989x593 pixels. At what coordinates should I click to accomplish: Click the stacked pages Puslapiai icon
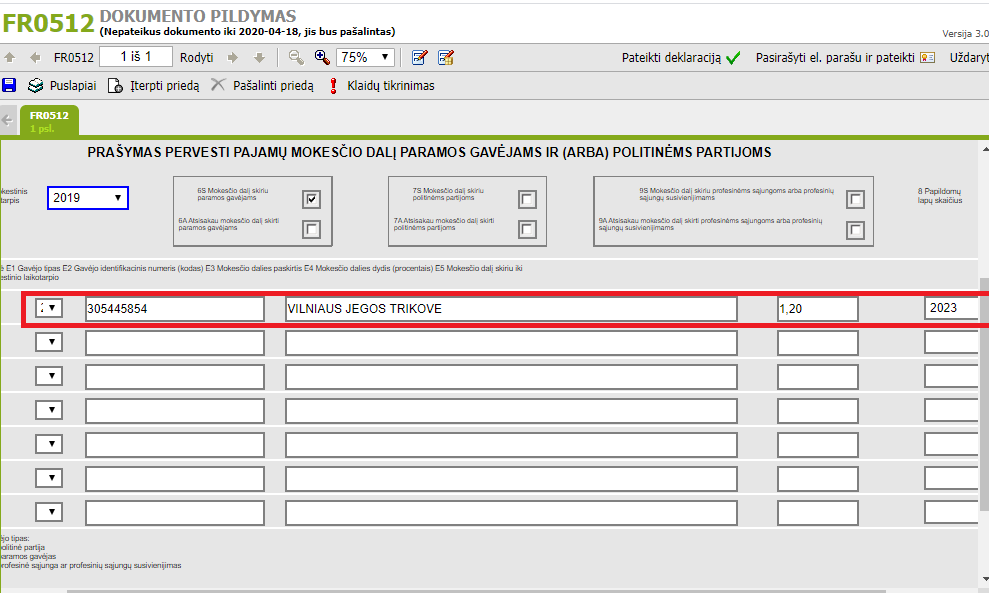pyautogui.click(x=36, y=85)
